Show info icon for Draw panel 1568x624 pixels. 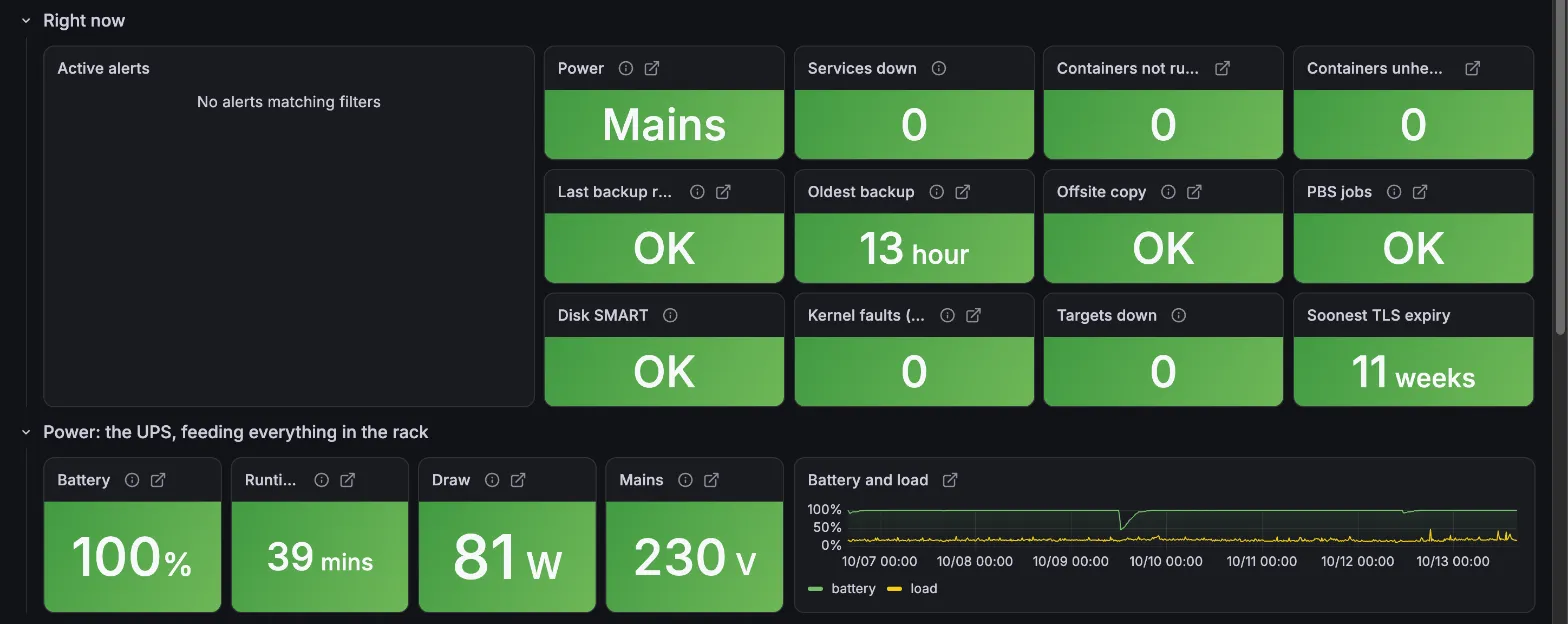(492, 480)
